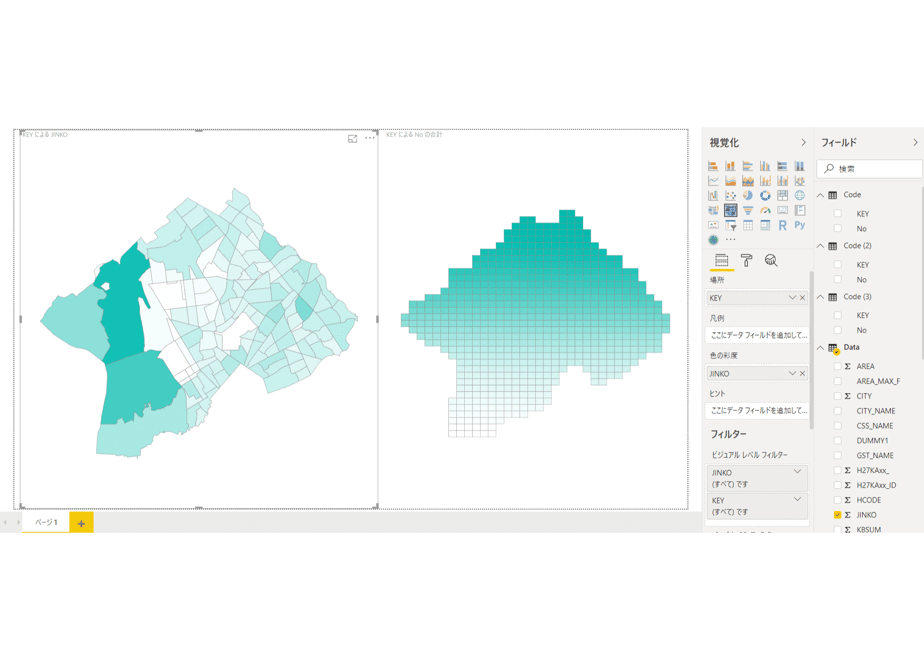Image resolution: width=924 pixels, height=660 pixels.
Task: Open focus mode on the JINKO map
Action: (x=352, y=138)
